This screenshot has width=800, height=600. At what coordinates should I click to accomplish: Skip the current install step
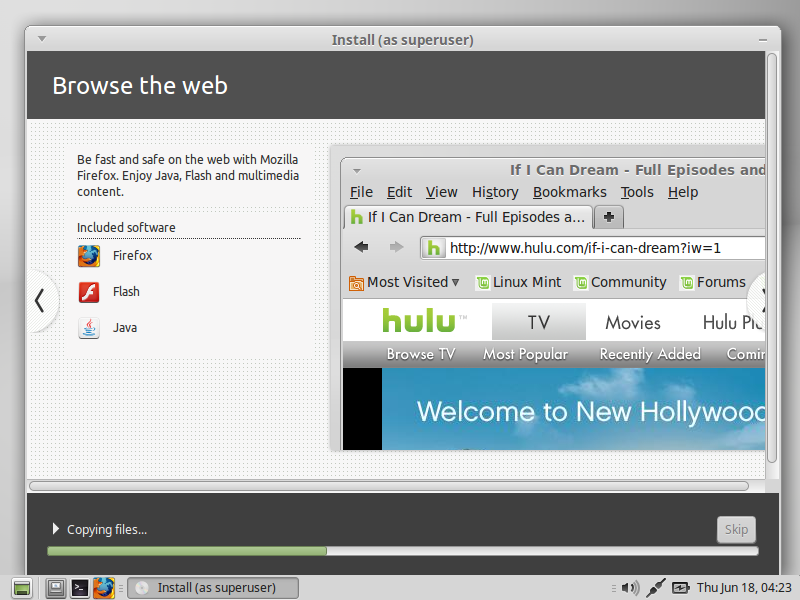click(736, 530)
